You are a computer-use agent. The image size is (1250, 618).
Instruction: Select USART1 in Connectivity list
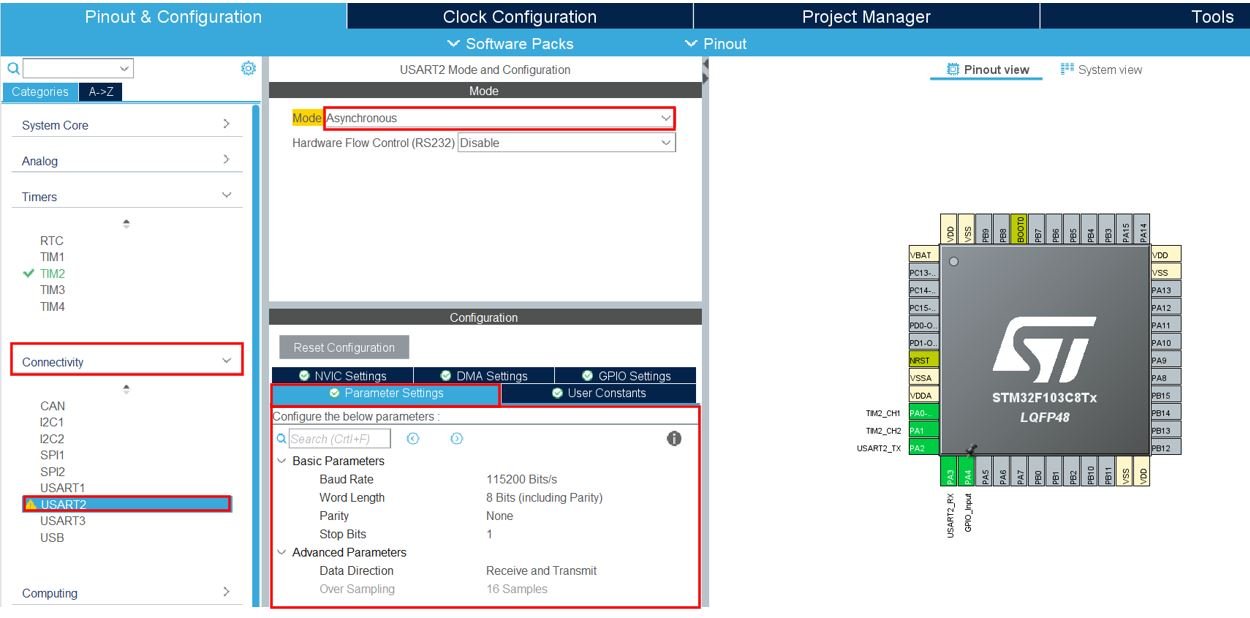(63, 488)
